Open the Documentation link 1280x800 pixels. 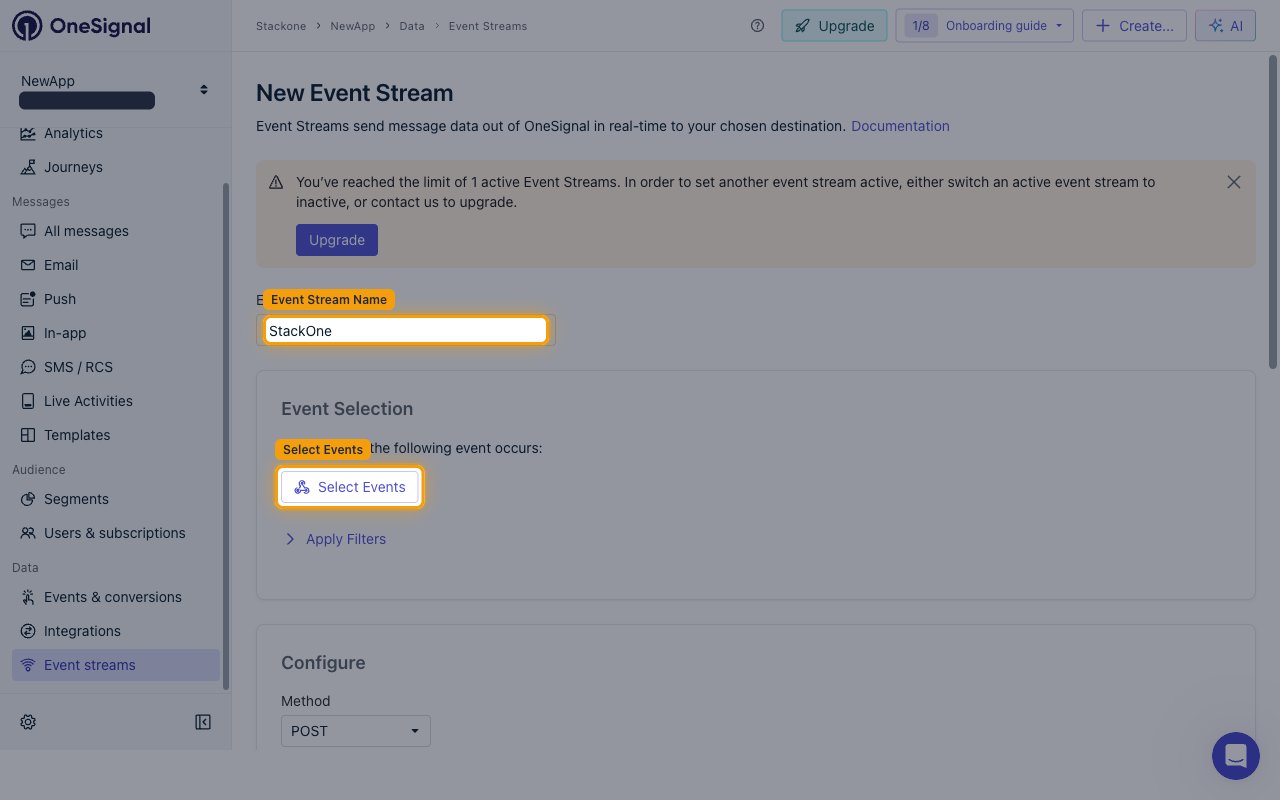900,126
